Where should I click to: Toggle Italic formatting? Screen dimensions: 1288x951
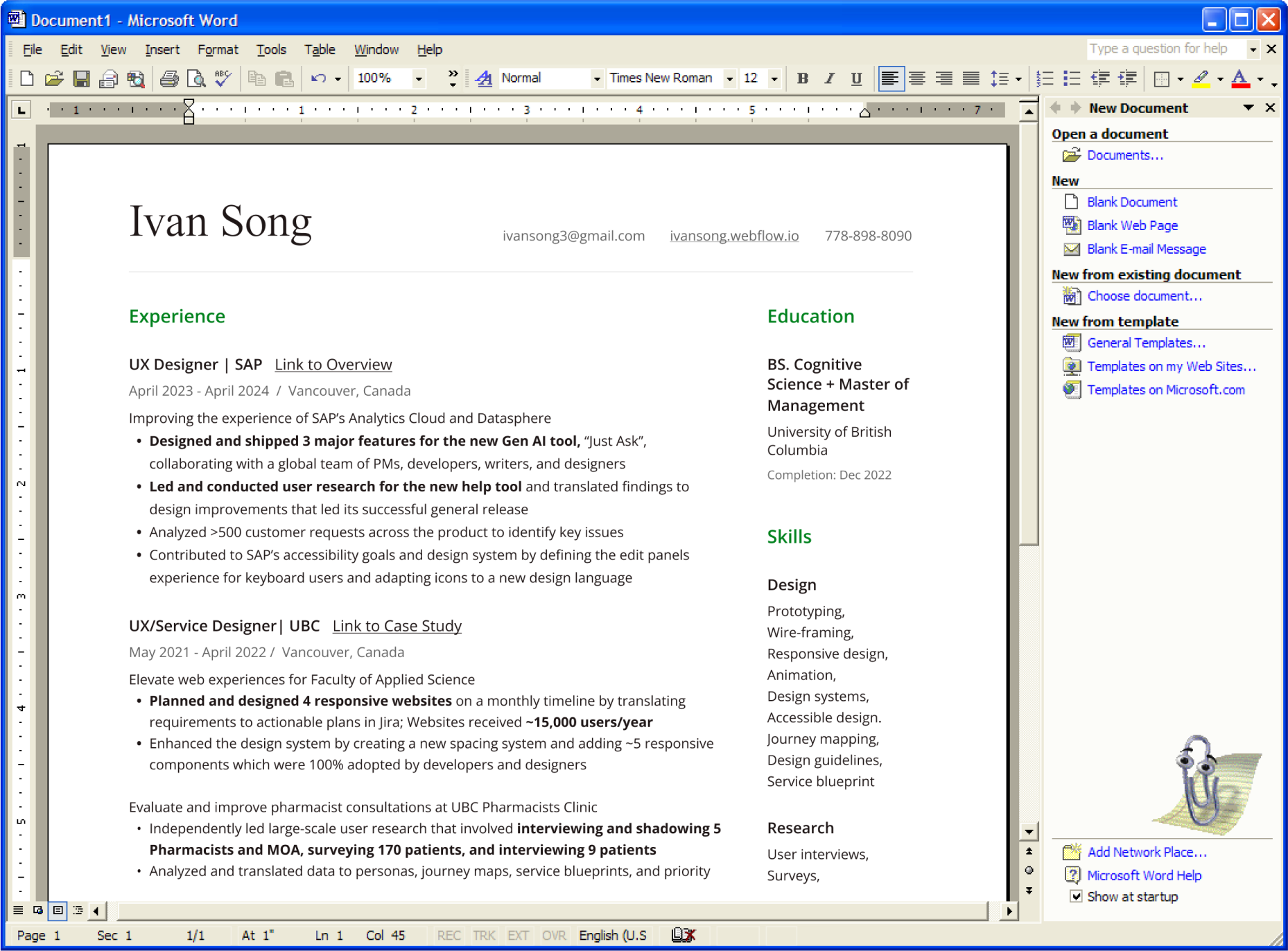click(x=829, y=78)
